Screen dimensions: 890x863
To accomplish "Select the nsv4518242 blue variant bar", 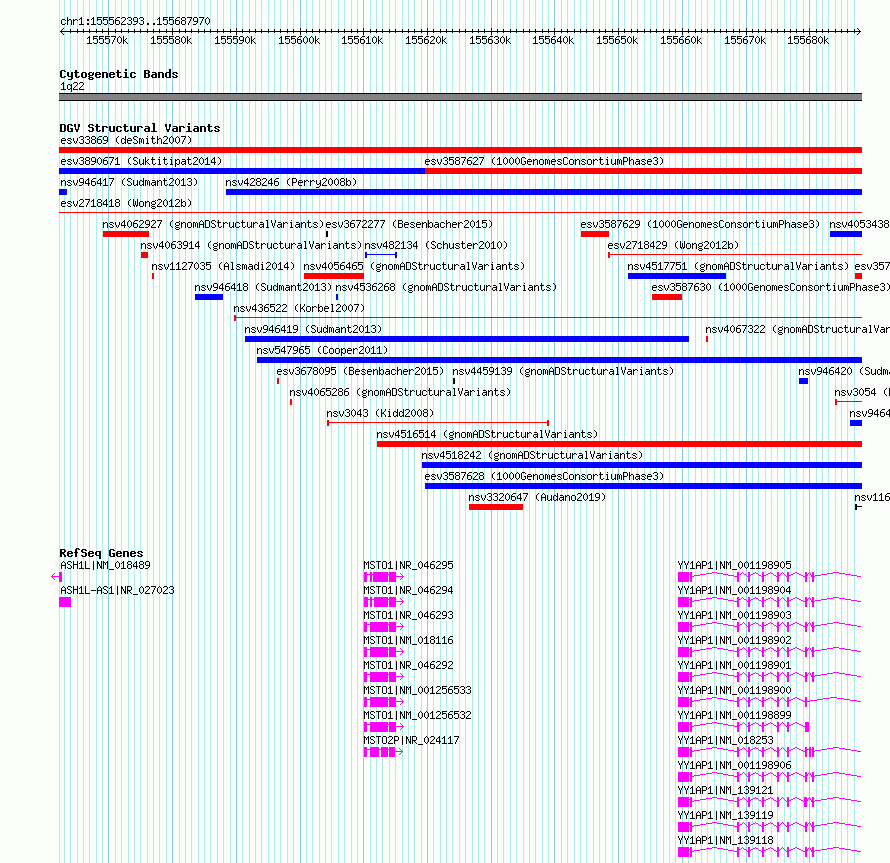I will [x=642, y=465].
